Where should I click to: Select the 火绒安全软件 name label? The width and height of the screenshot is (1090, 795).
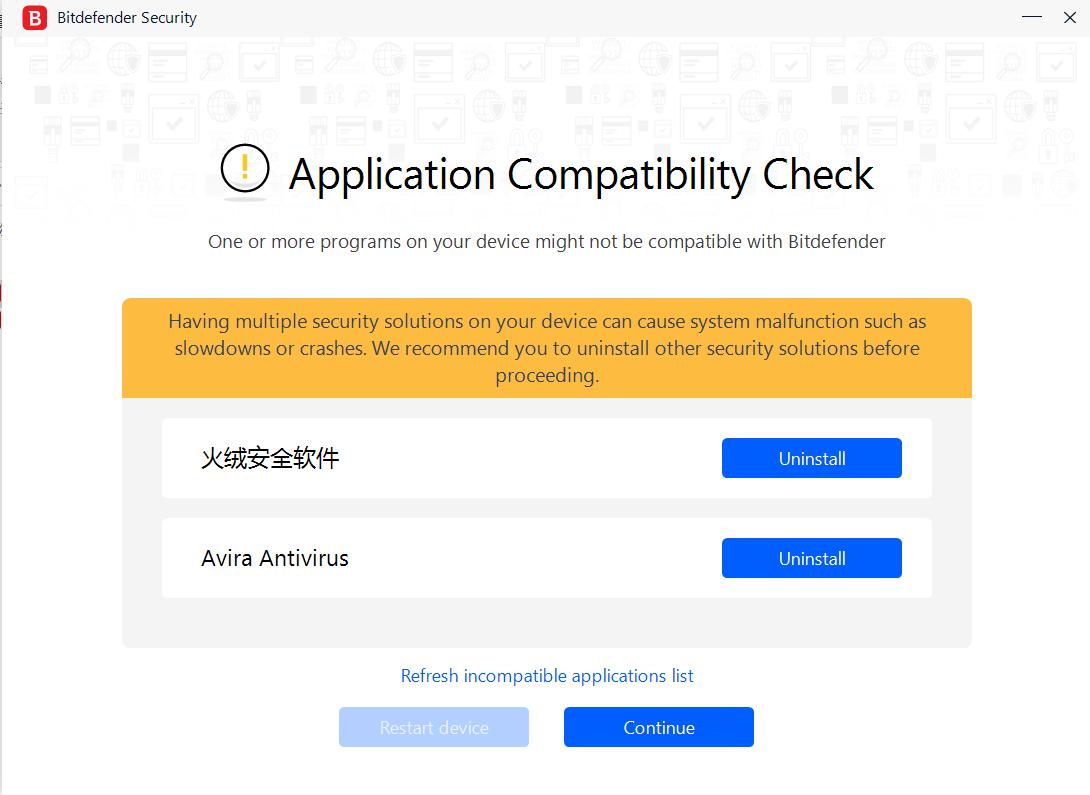[x=270, y=458]
